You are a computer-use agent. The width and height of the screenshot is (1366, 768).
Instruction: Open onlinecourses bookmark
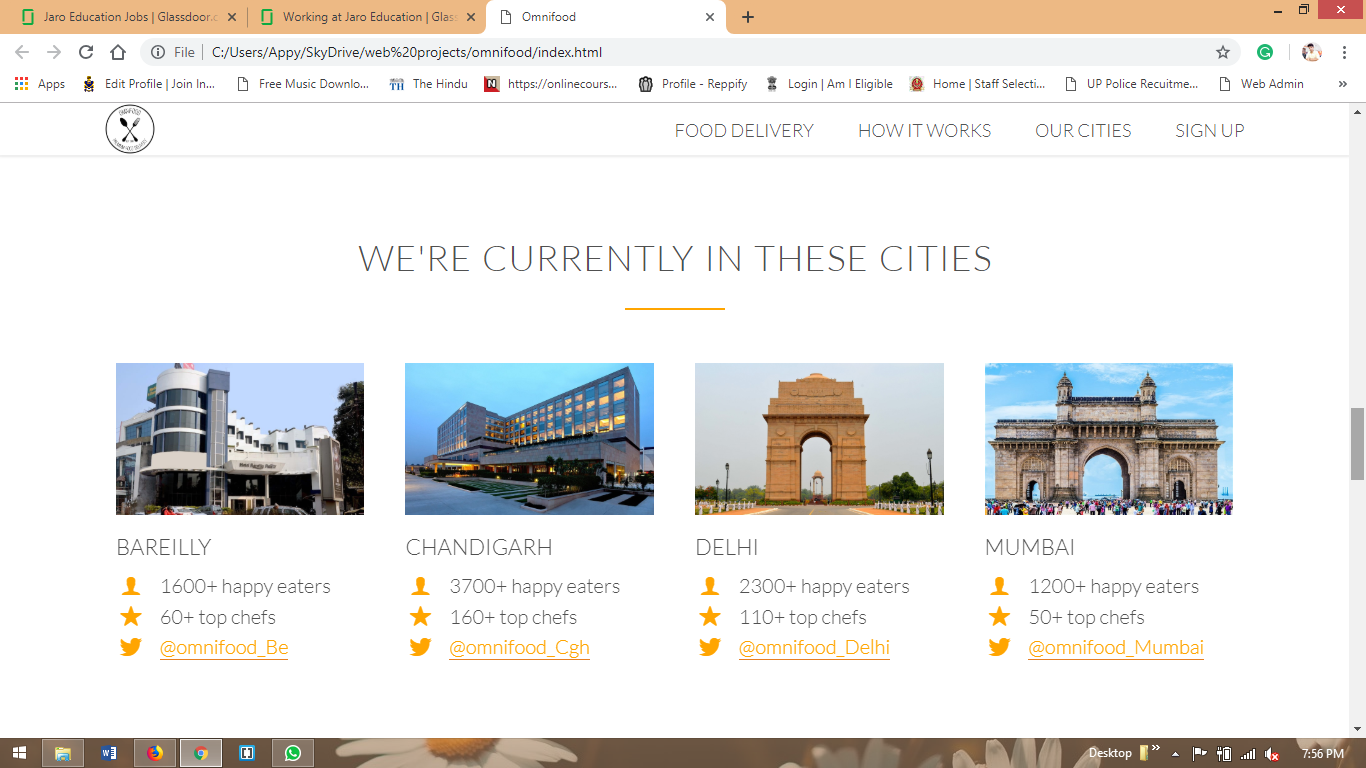pyautogui.click(x=551, y=84)
